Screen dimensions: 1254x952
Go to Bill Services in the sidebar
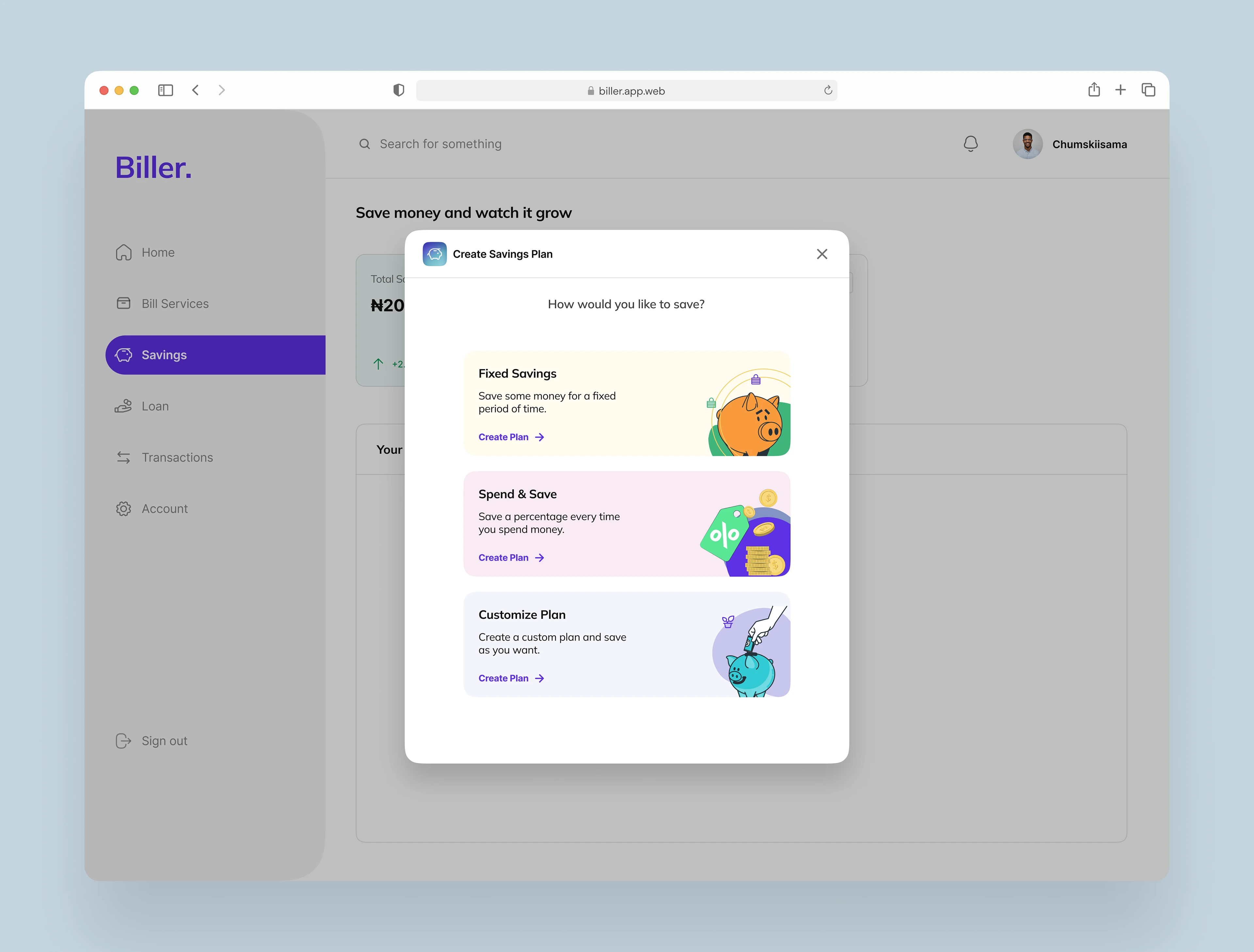pyautogui.click(x=175, y=304)
